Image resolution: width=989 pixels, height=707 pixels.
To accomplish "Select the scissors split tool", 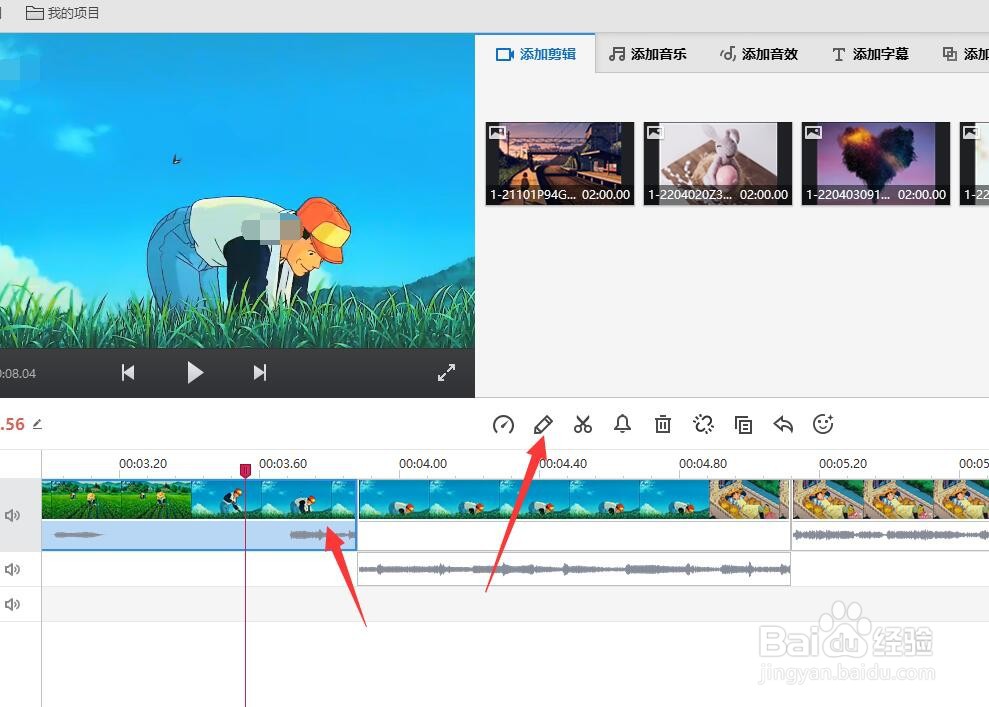I will [583, 424].
